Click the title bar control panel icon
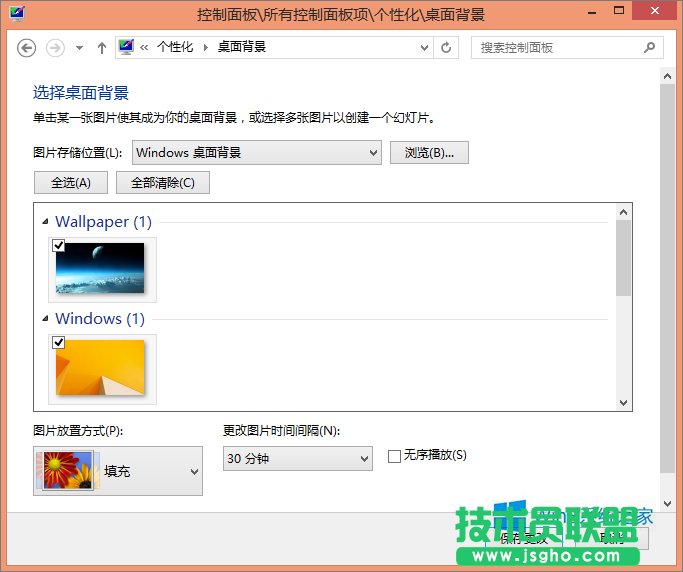683x572 pixels. click(x=17, y=14)
